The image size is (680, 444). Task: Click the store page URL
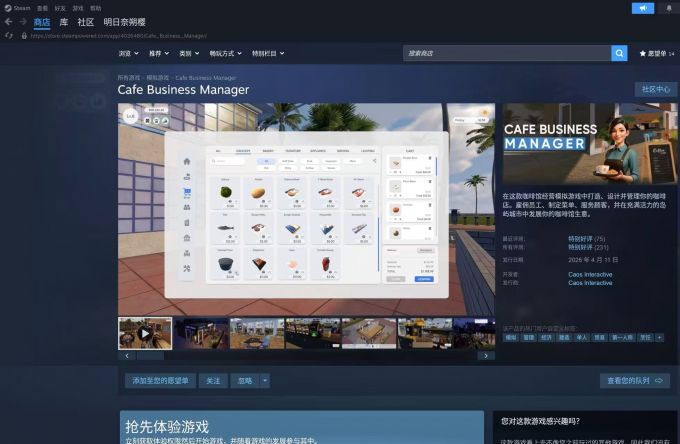click(118, 36)
